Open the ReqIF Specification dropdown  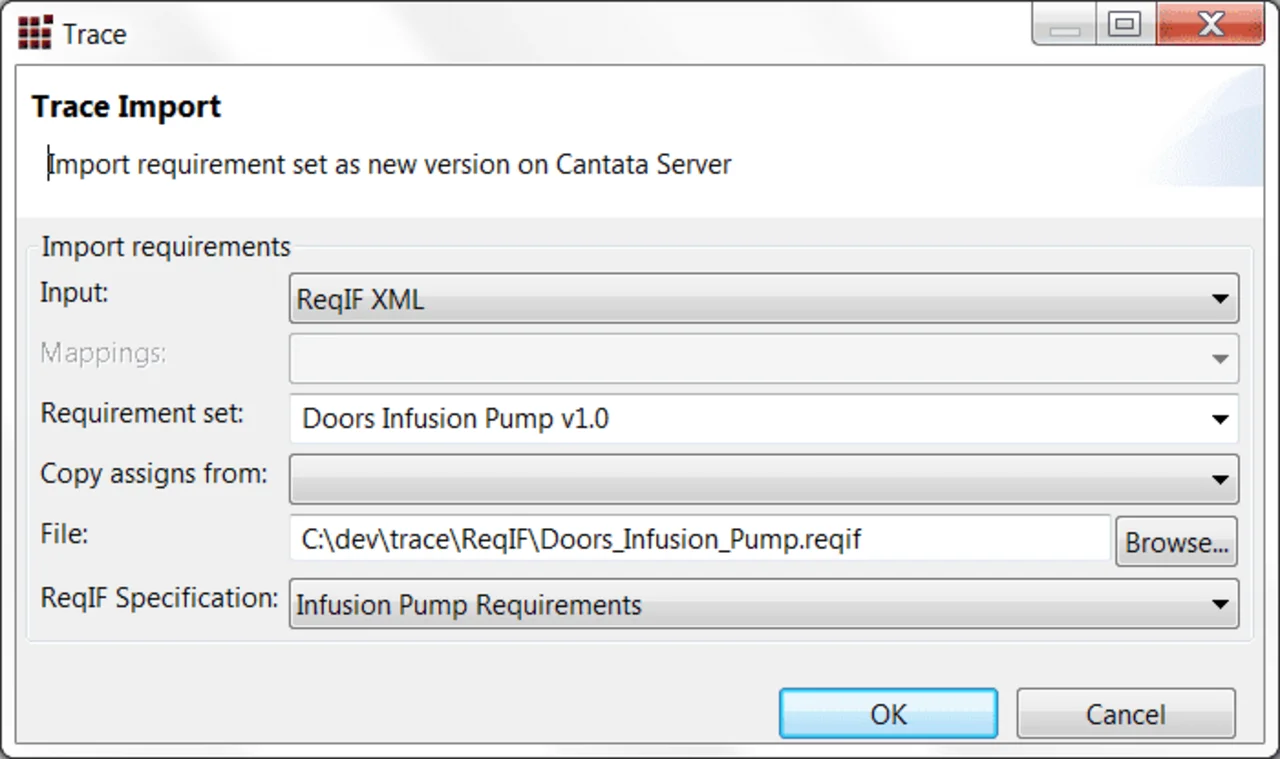click(x=764, y=604)
